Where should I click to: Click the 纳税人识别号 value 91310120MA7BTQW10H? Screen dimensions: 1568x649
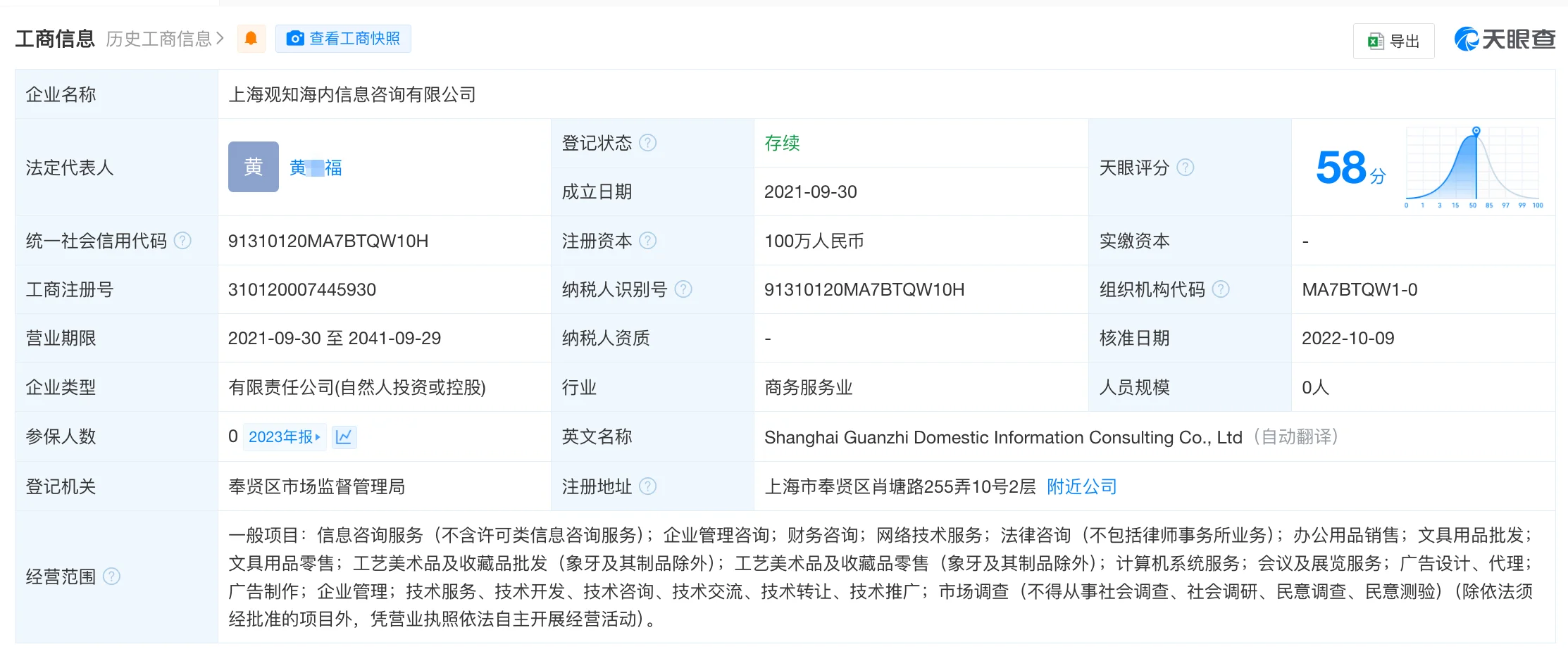coord(864,289)
